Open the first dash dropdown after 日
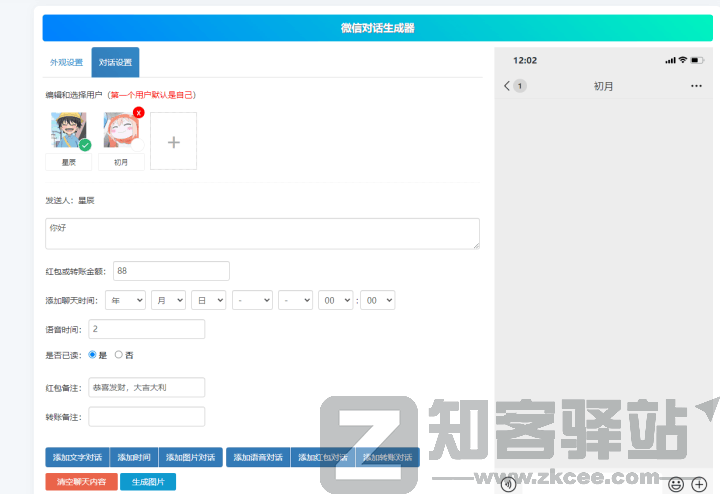This screenshot has height=494, width=720. (253, 300)
